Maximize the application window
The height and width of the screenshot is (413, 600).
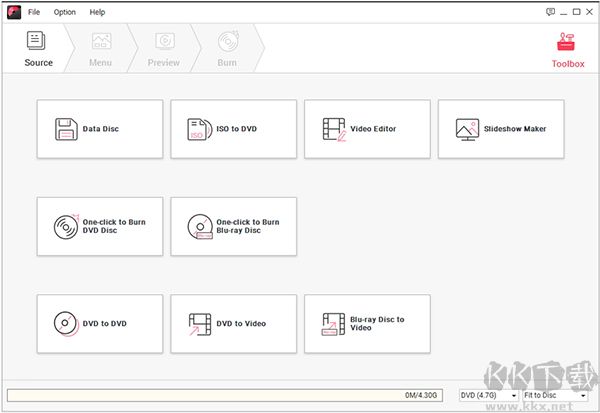(x=576, y=12)
